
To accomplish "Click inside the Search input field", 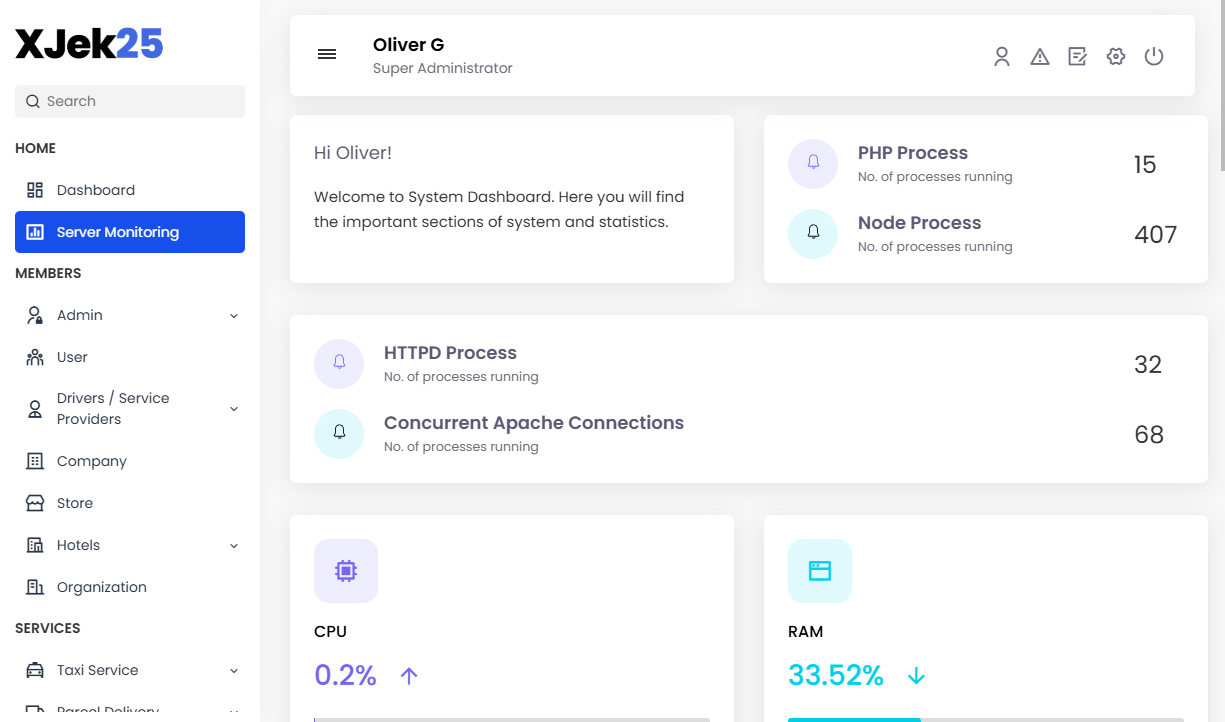I will coord(129,101).
